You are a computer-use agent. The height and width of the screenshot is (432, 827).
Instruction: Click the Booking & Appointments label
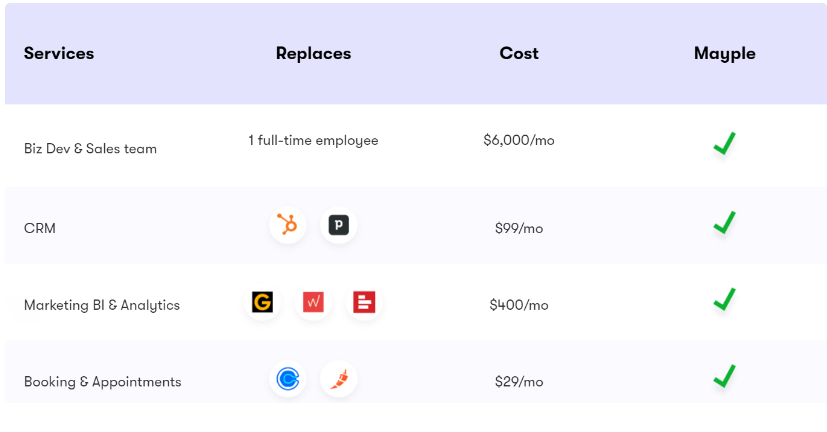pos(102,382)
